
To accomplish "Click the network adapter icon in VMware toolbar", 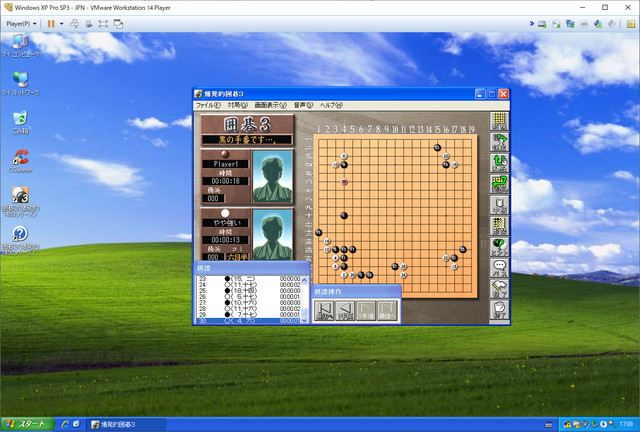I will tap(570, 24).
